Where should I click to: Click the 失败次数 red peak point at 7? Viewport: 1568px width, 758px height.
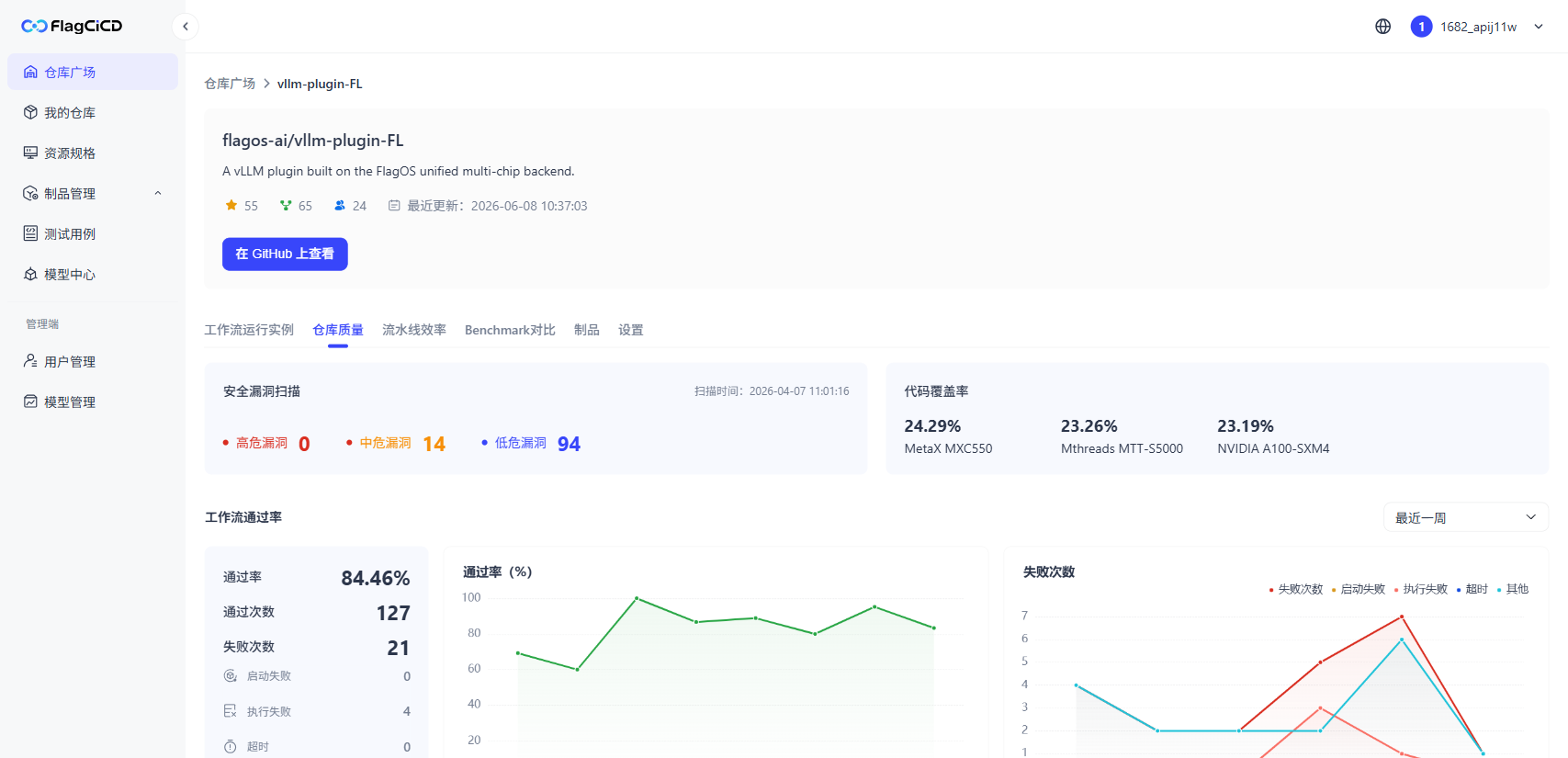(x=1402, y=617)
